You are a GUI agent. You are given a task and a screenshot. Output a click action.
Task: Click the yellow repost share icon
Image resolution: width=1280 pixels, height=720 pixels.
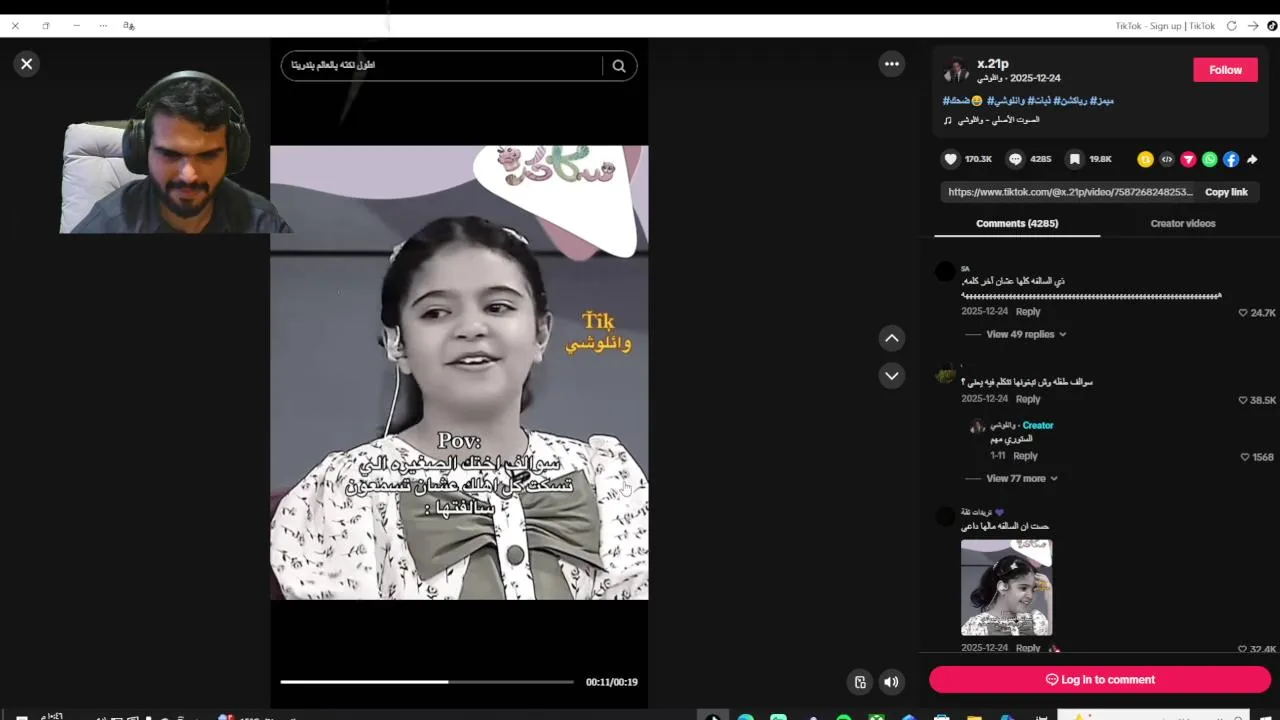click(x=1145, y=159)
